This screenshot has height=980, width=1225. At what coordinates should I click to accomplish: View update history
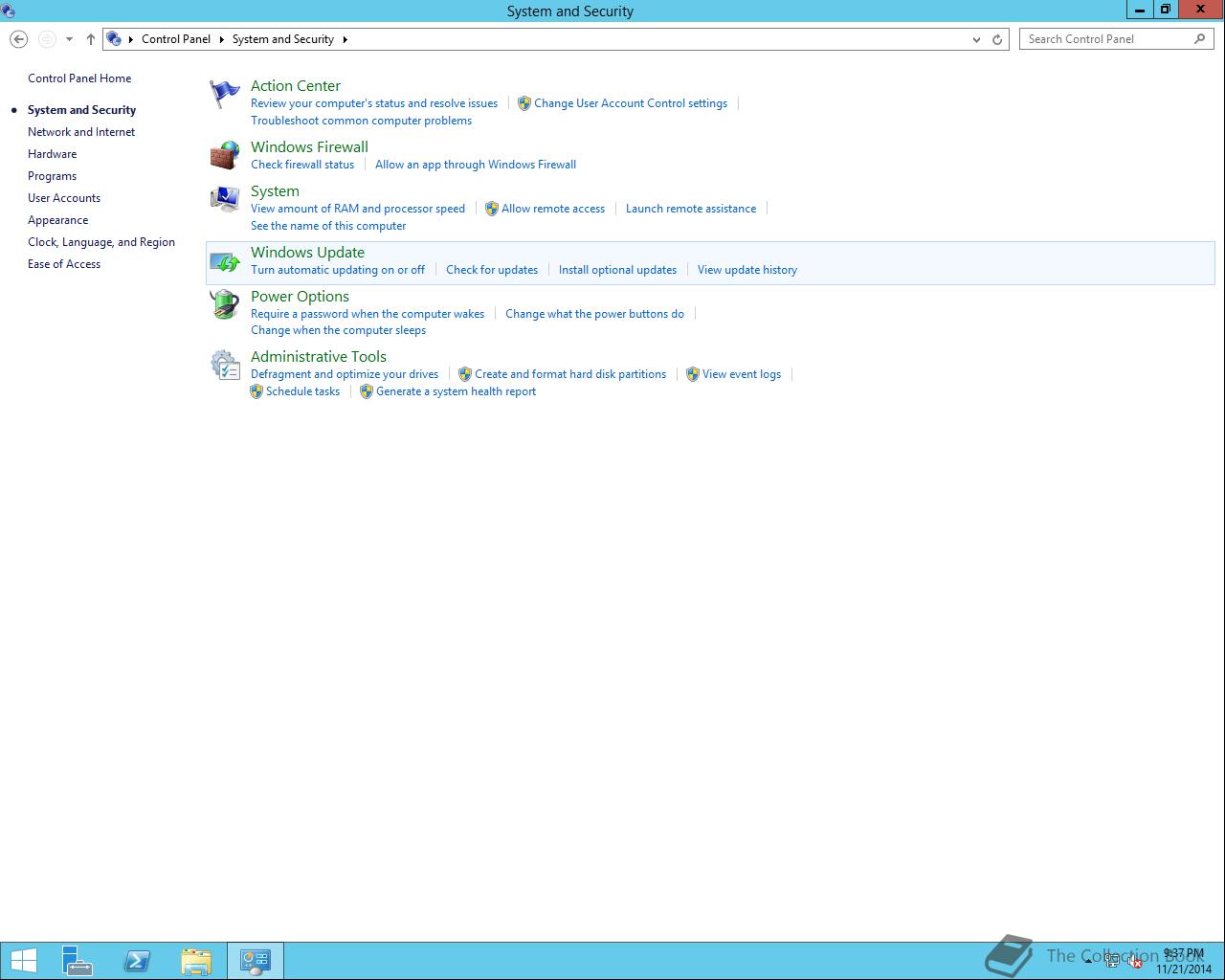[x=747, y=270]
